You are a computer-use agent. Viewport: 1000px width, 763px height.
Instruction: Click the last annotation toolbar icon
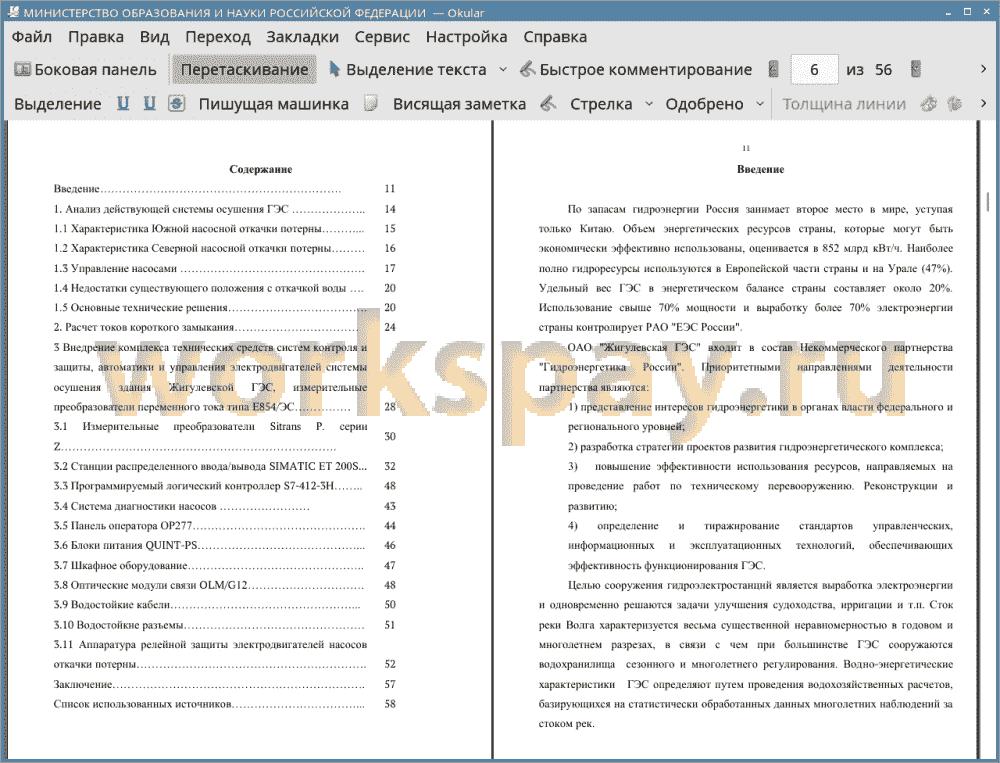click(954, 103)
